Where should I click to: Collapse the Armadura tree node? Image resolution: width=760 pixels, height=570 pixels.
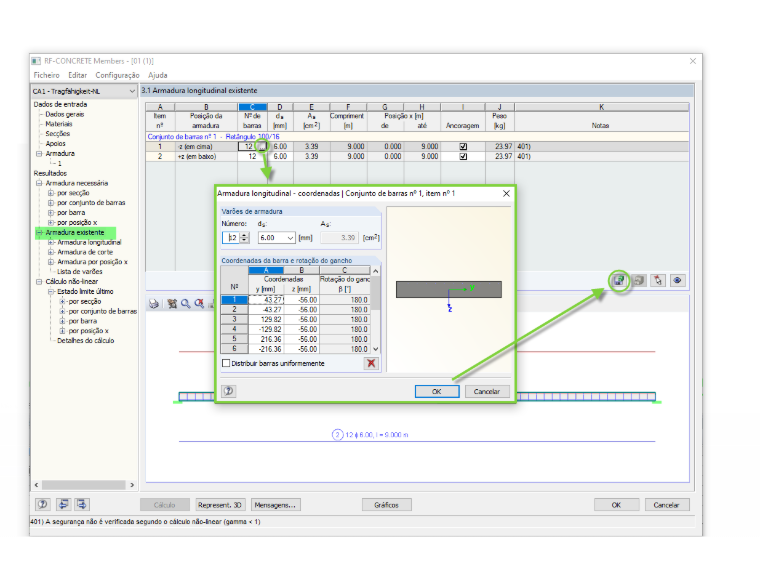[x=39, y=154]
